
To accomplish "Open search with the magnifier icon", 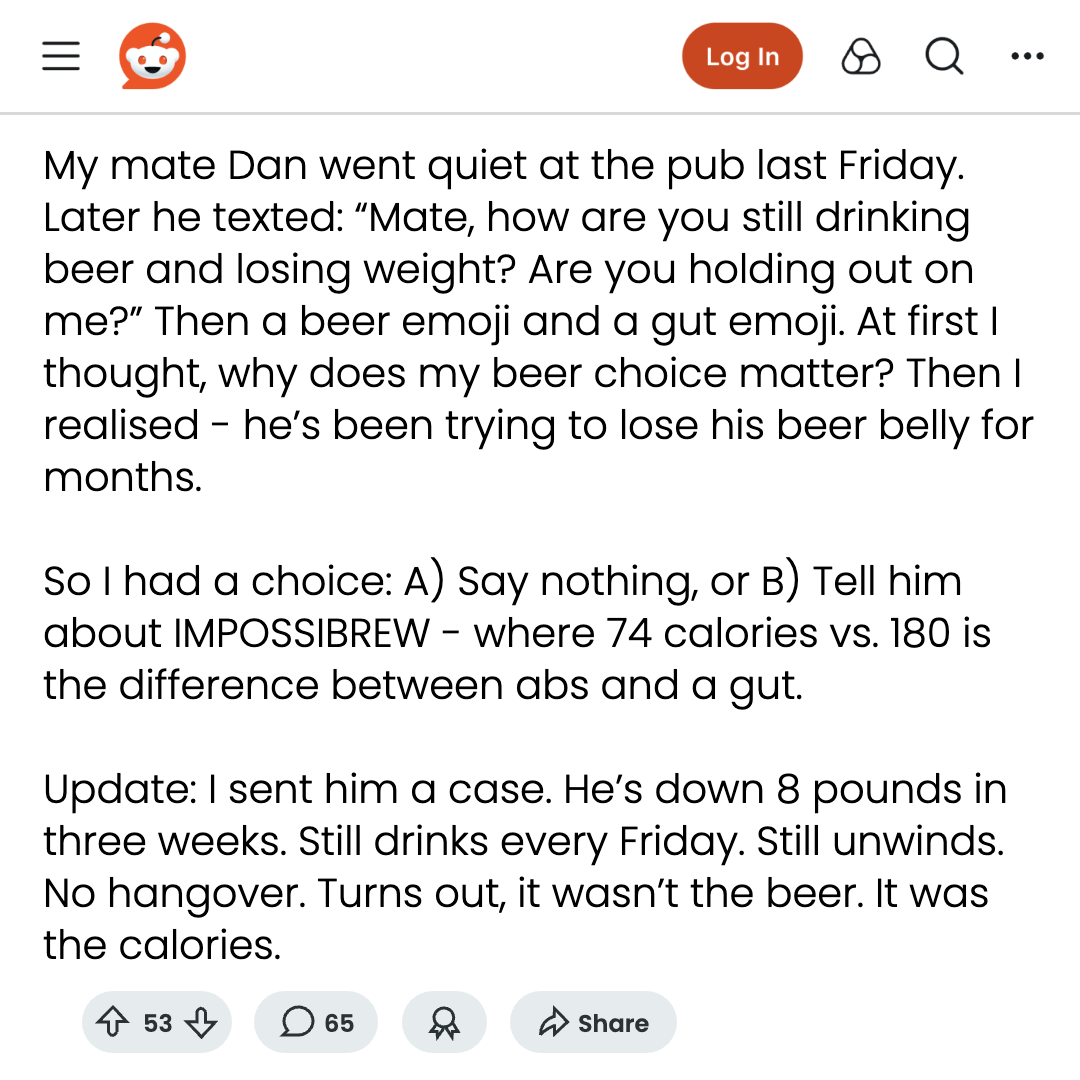I will 944,56.
